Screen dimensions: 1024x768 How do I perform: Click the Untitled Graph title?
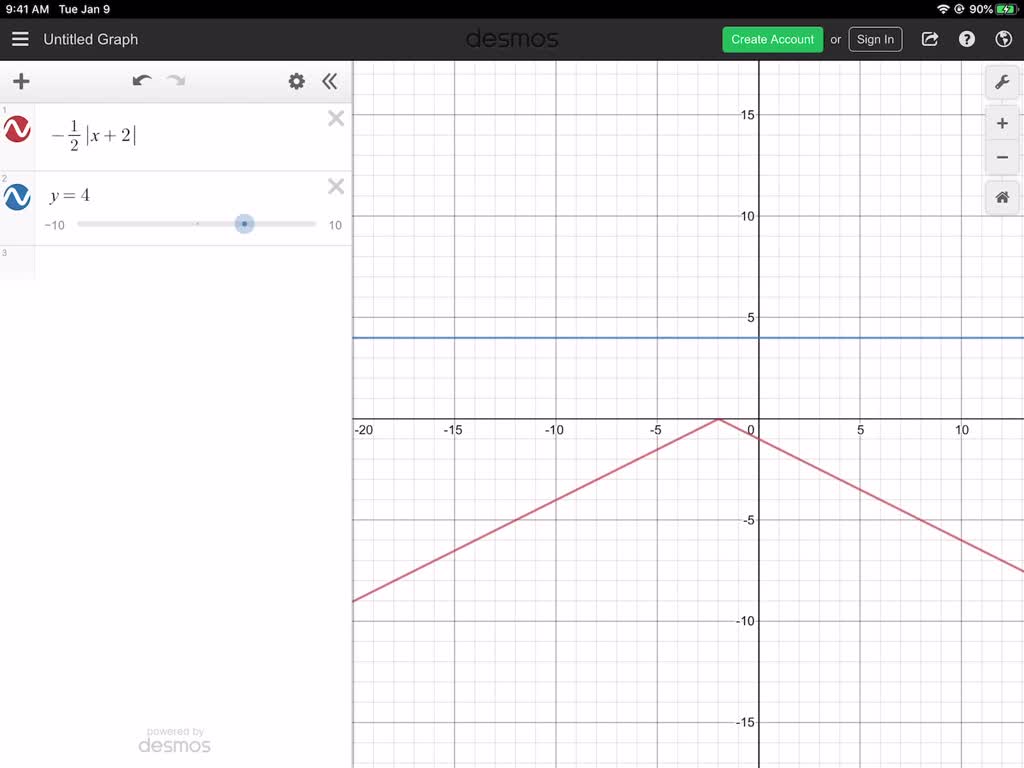[x=90, y=40]
